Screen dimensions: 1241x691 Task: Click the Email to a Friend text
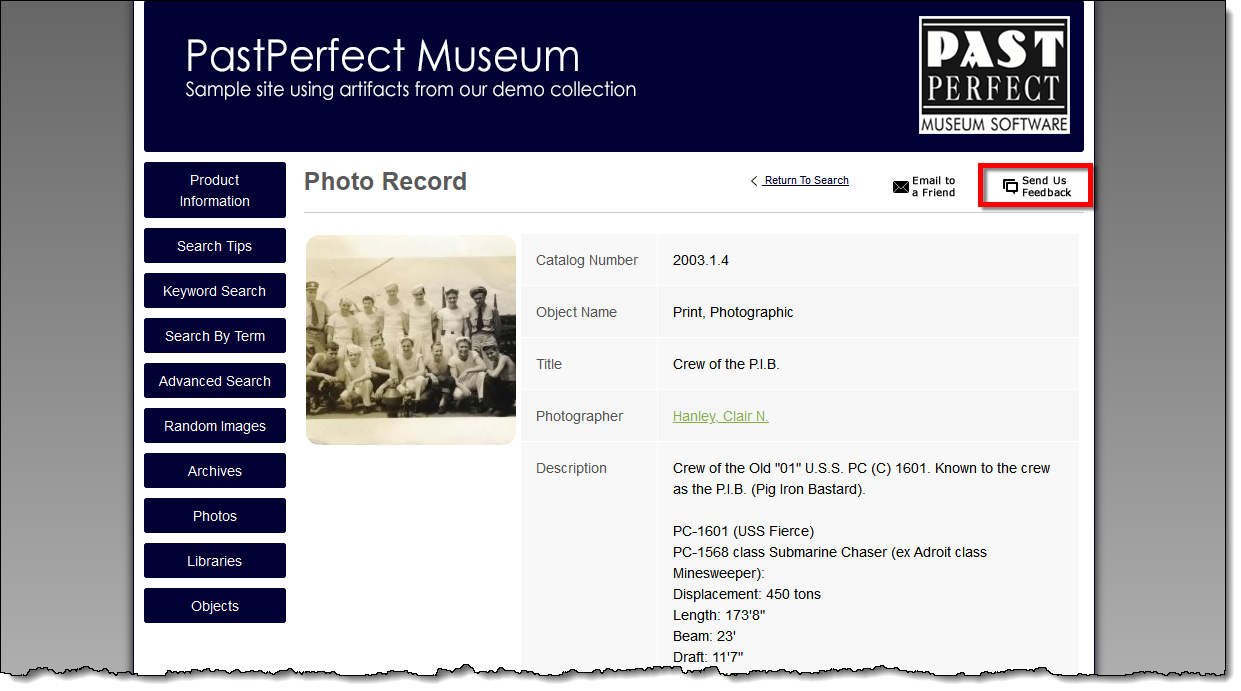(934, 187)
